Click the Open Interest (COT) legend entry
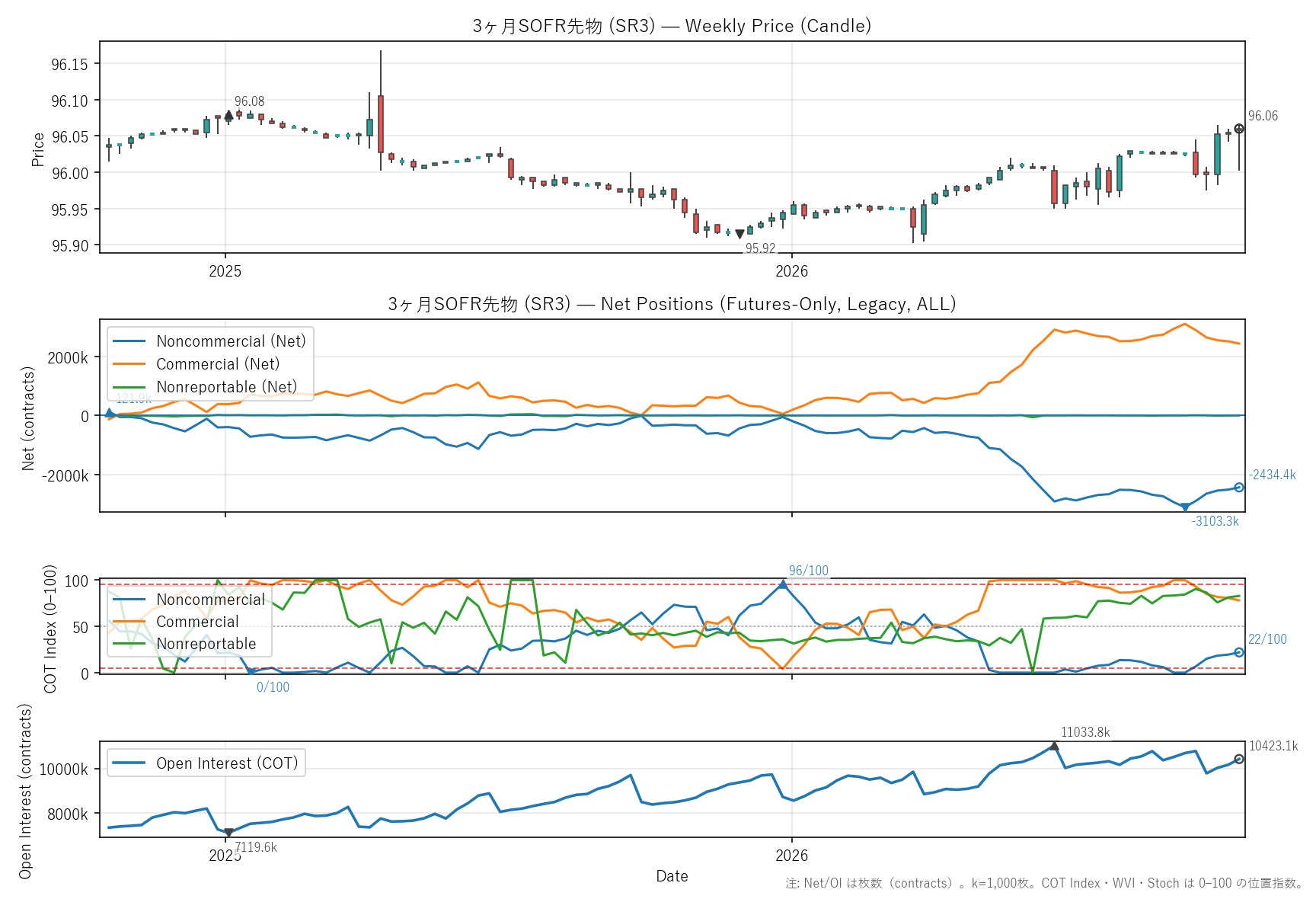The image size is (1316, 899). tap(206, 763)
